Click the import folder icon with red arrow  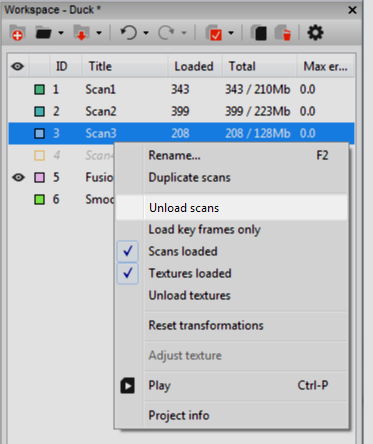[x=81, y=33]
